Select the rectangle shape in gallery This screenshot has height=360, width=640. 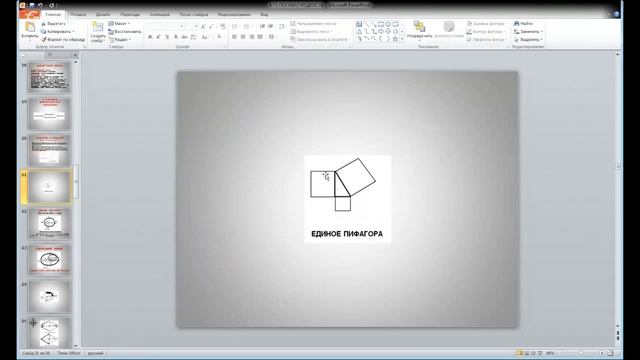coord(381,24)
